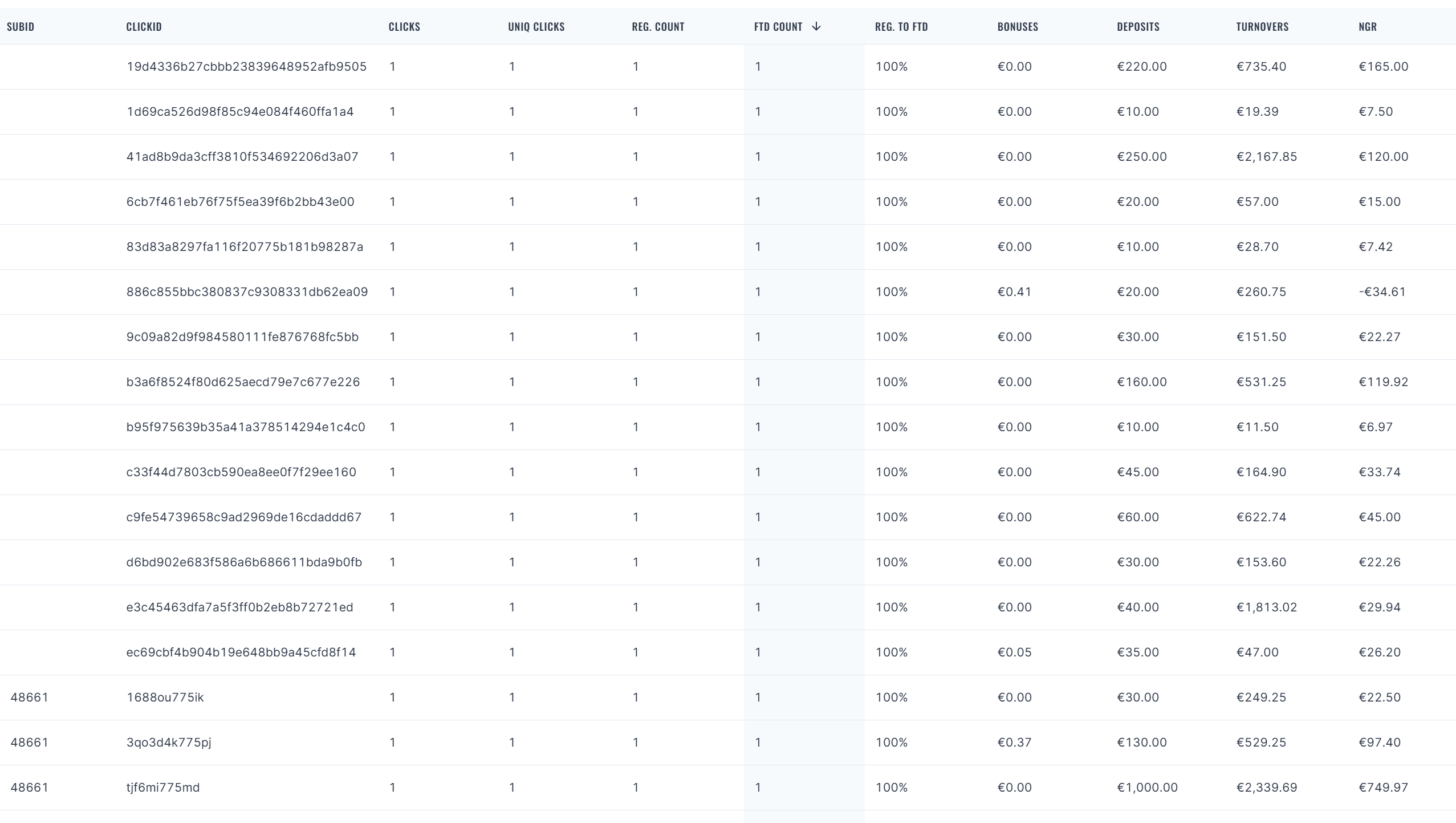Select click ID 19d4336b27cbbb23839648952afb9505
Viewport: 1456px width, 823px height.
[x=246, y=67]
